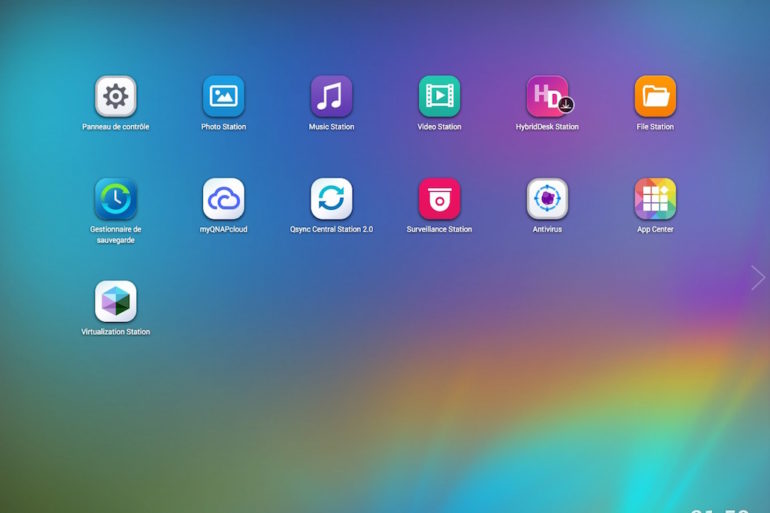Screen dimensions: 770x513
Task: Launch the Video Station app
Action: pos(440,96)
